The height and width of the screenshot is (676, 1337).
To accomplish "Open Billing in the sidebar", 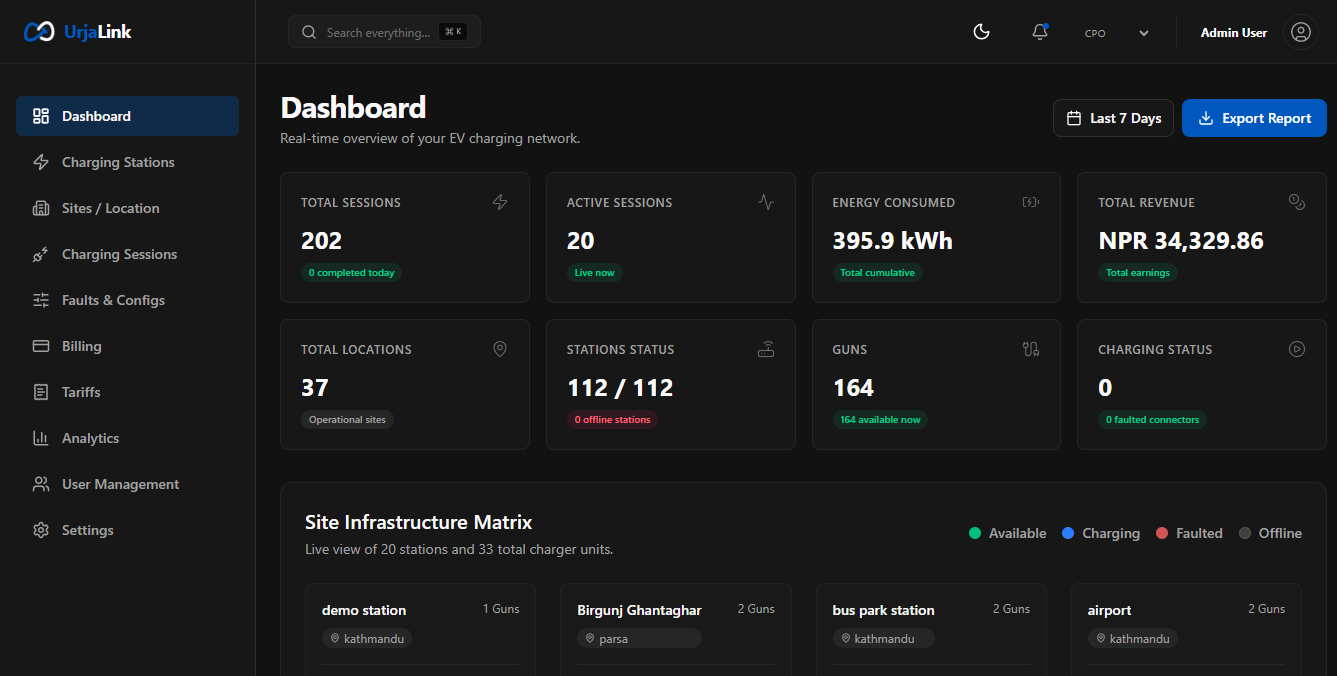I will point(127,346).
